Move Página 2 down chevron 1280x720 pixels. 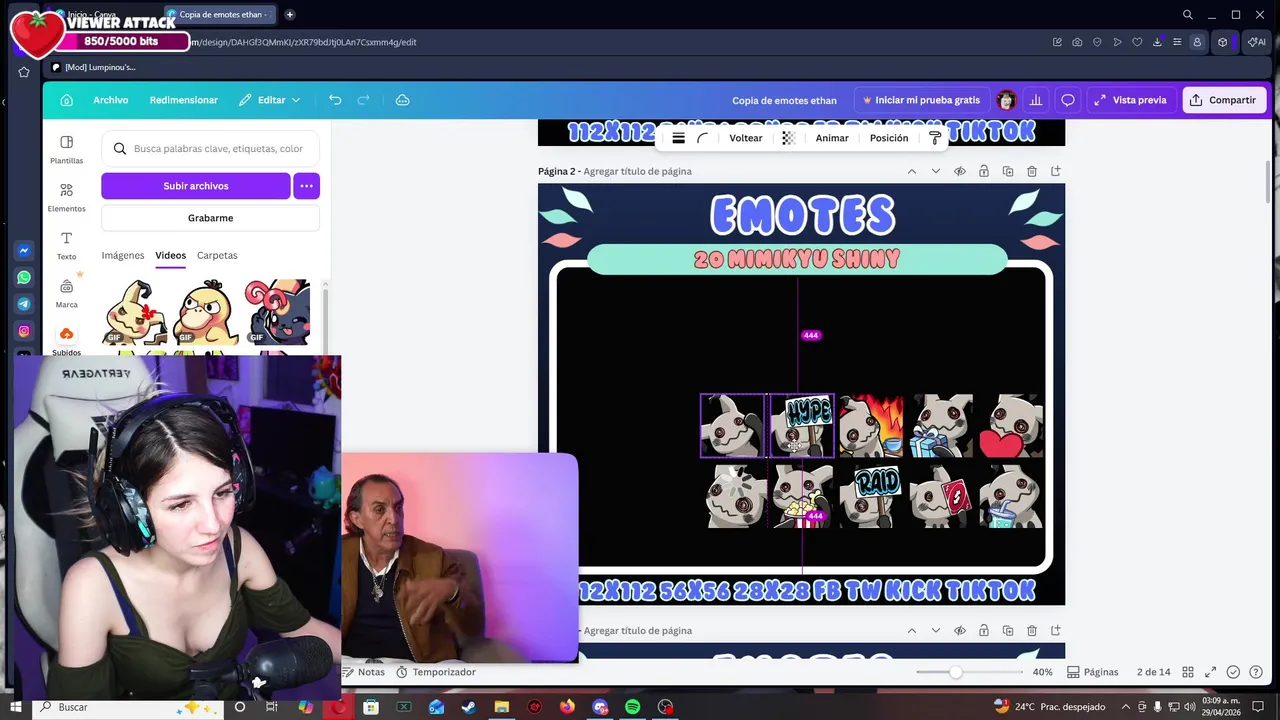[936, 171]
